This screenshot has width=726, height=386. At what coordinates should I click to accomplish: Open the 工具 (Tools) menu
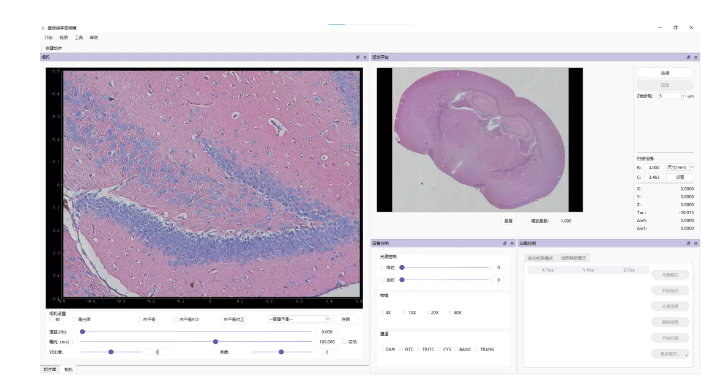(x=79, y=38)
